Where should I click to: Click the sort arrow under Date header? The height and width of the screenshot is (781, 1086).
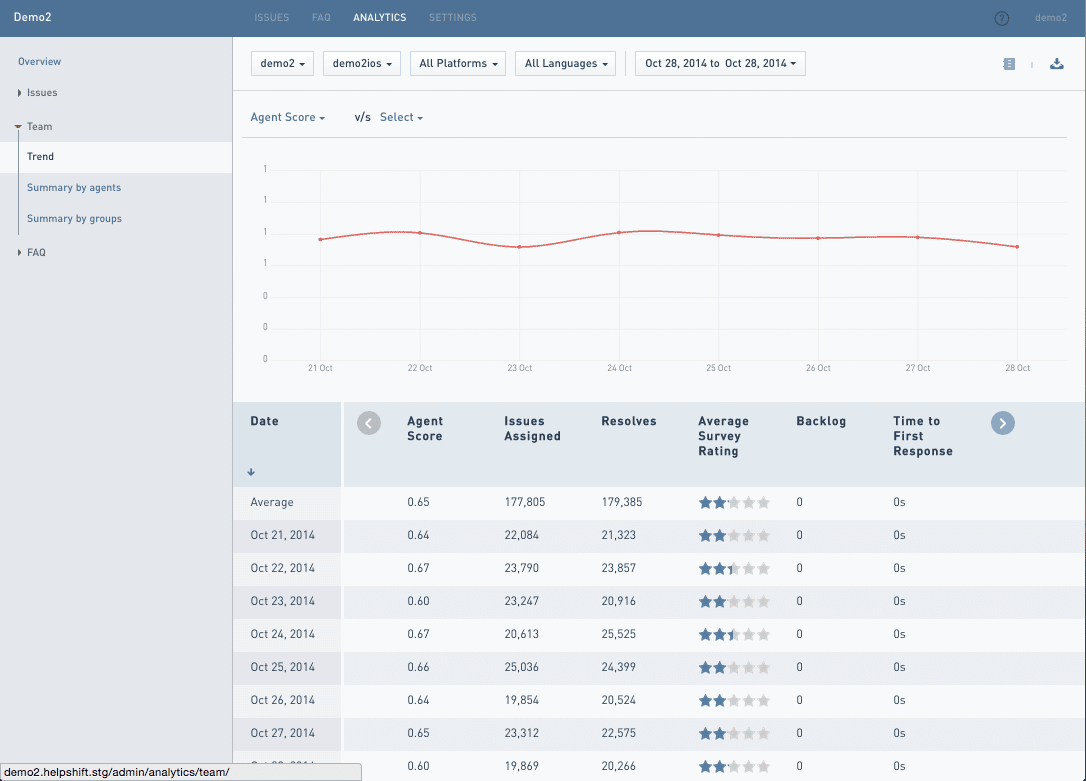click(x=250, y=471)
